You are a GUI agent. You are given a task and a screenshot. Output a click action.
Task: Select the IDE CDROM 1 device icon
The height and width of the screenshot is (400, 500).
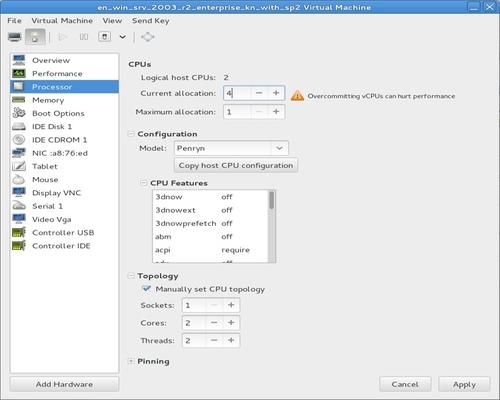point(19,140)
